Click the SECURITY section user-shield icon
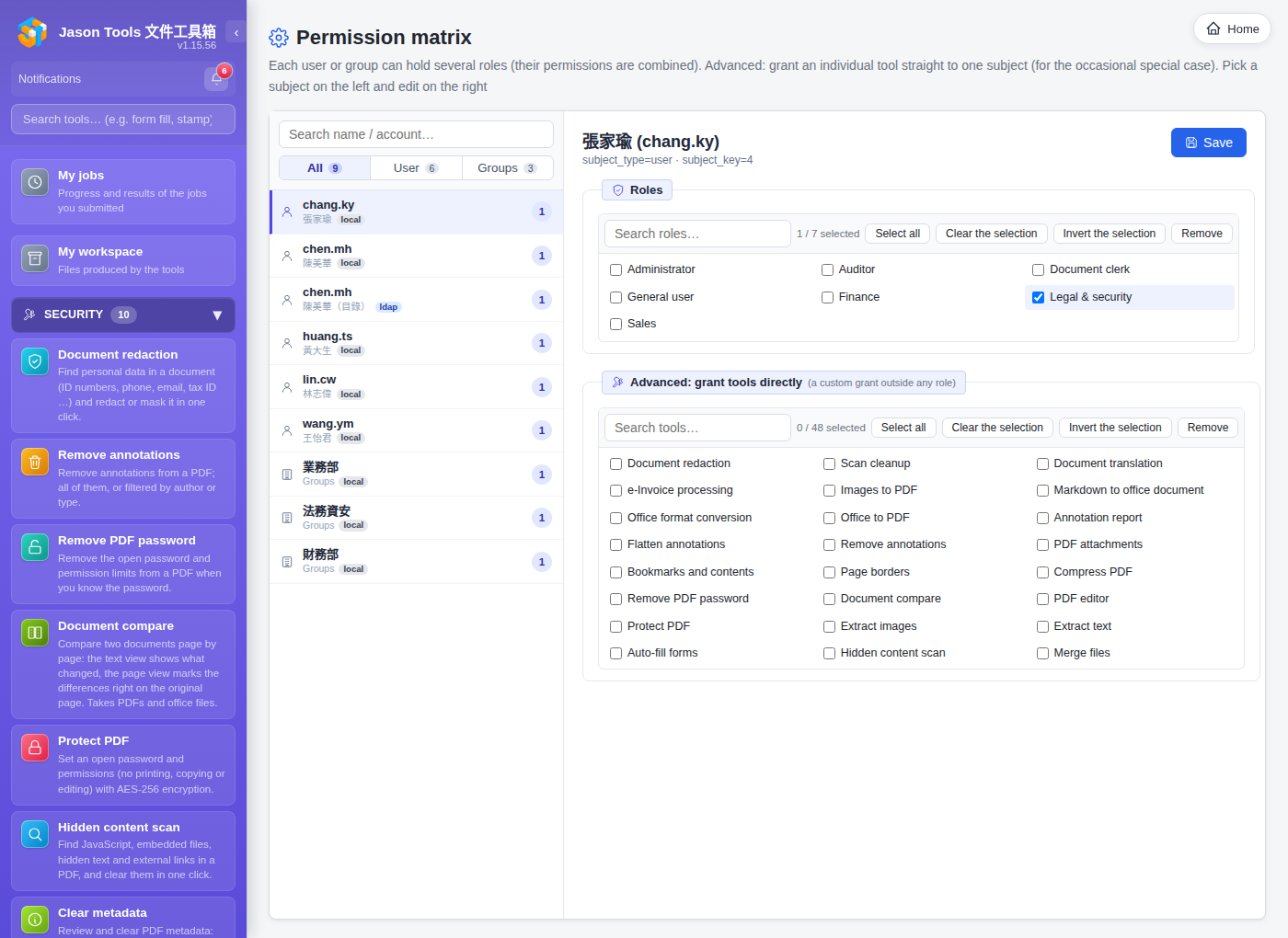 29,315
